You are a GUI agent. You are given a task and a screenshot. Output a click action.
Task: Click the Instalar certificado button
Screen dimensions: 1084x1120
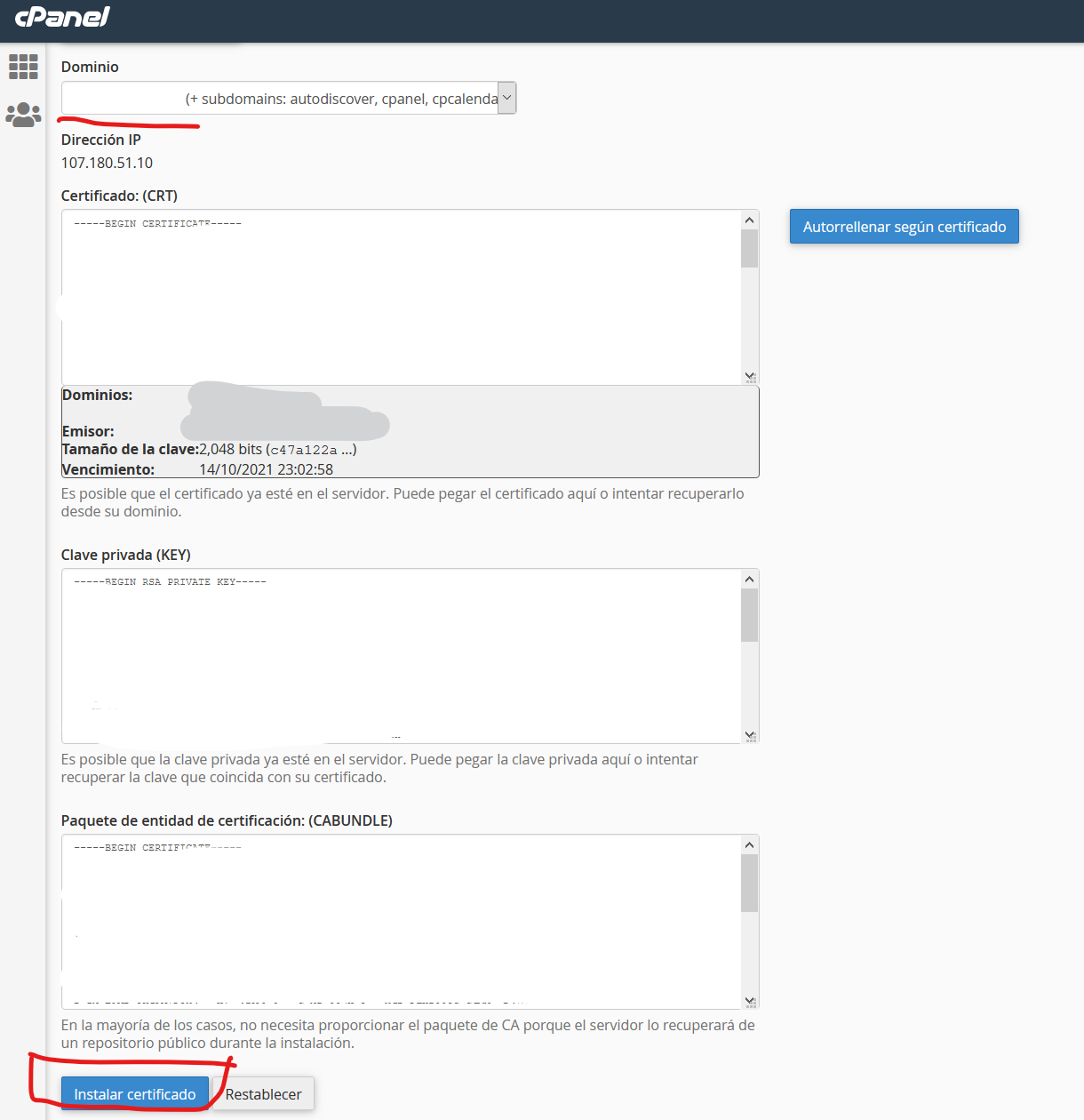point(134,1094)
